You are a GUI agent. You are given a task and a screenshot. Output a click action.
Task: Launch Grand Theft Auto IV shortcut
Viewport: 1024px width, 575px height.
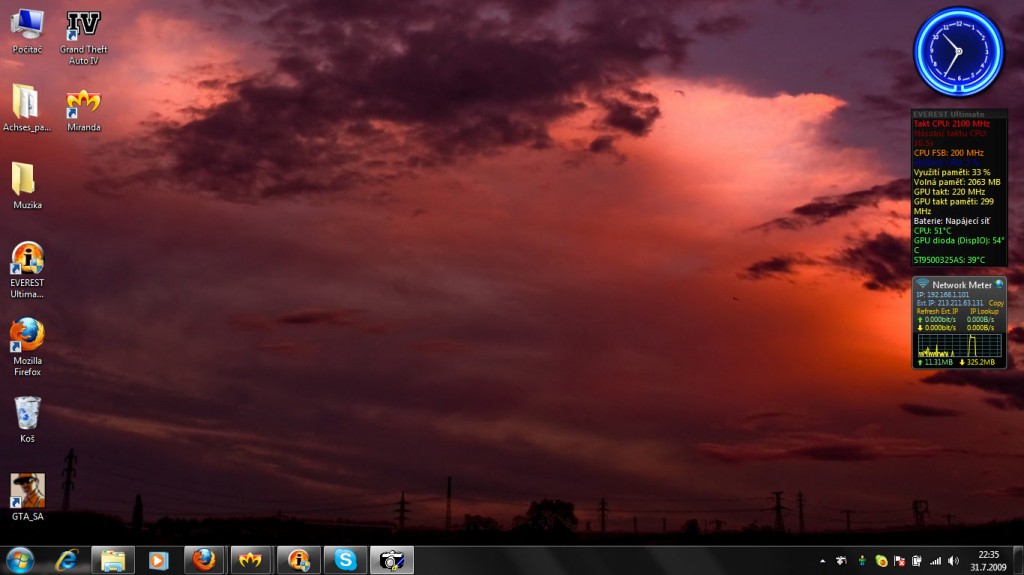84,37
